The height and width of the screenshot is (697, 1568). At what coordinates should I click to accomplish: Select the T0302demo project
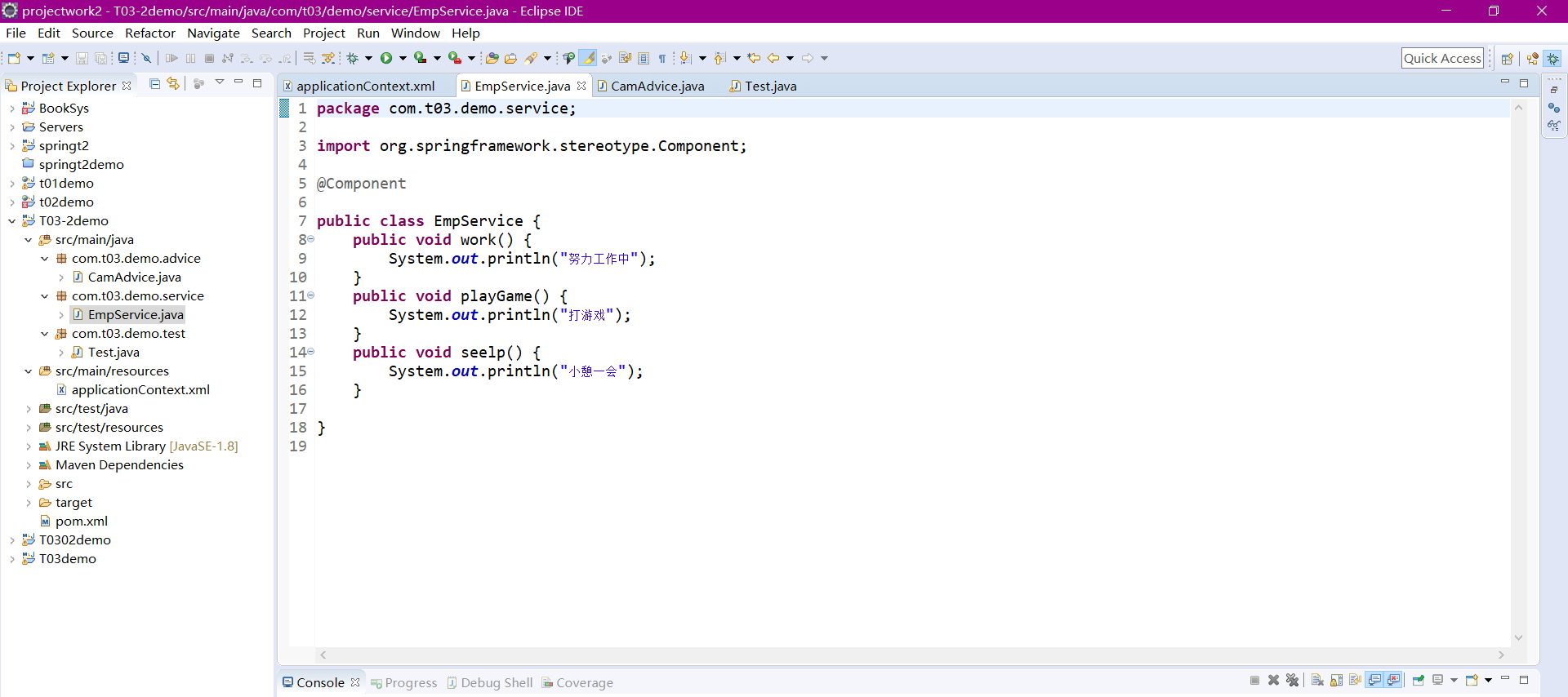tap(74, 539)
